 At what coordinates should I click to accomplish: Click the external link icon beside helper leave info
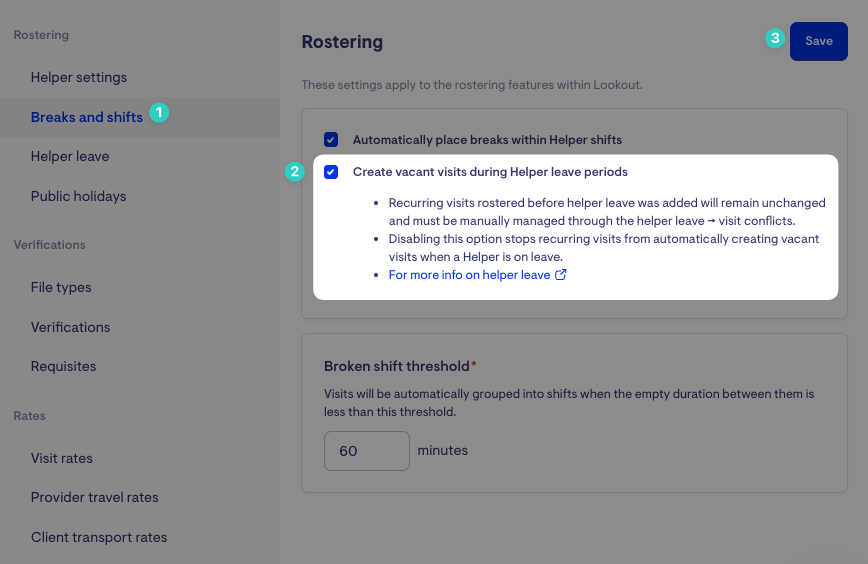point(560,275)
